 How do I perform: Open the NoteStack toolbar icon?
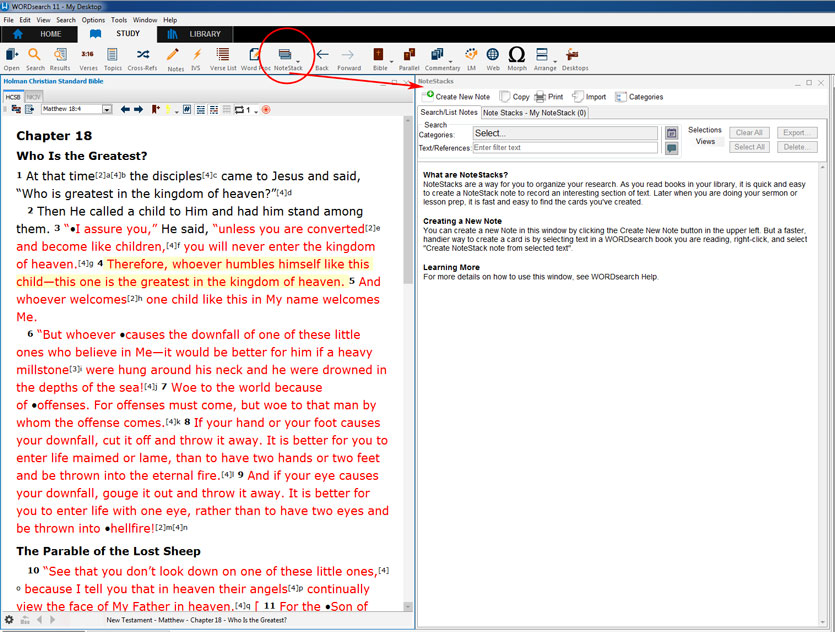(x=285, y=55)
